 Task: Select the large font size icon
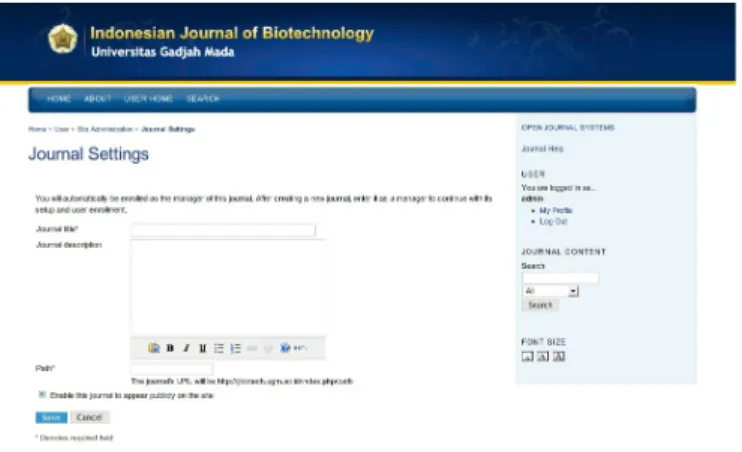559,356
